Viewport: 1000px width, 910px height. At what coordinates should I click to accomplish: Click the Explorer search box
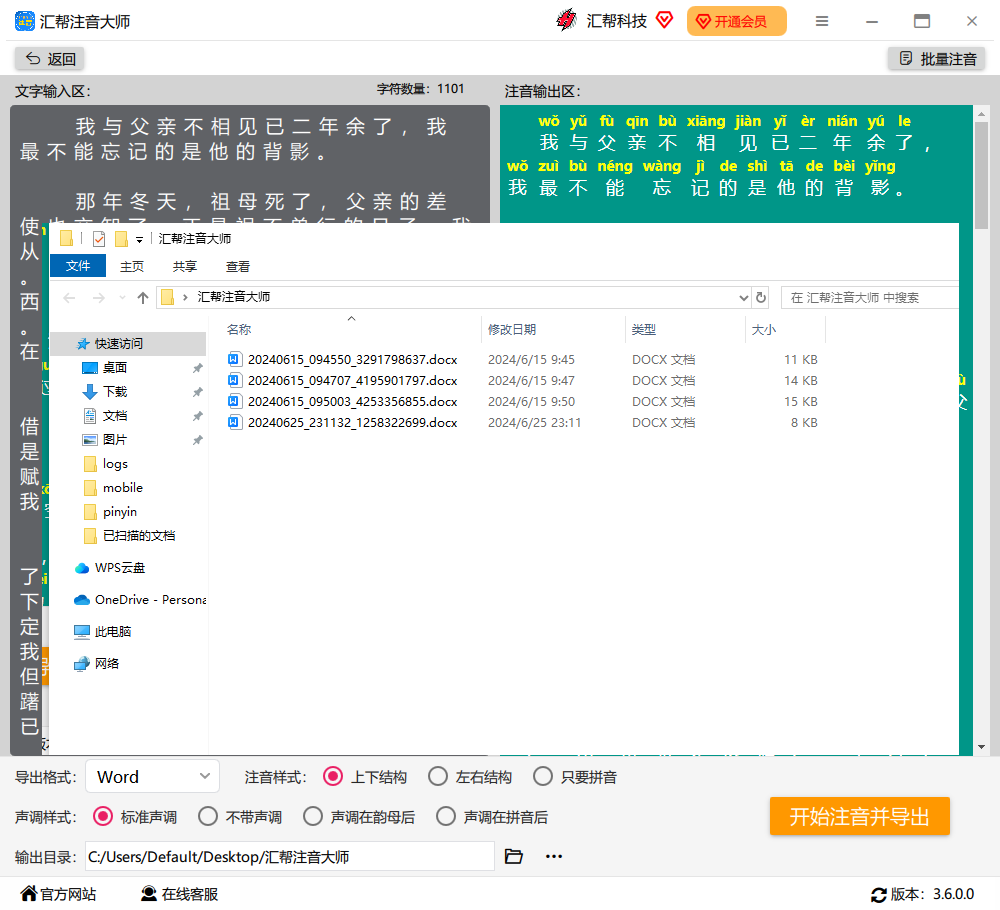(871, 298)
